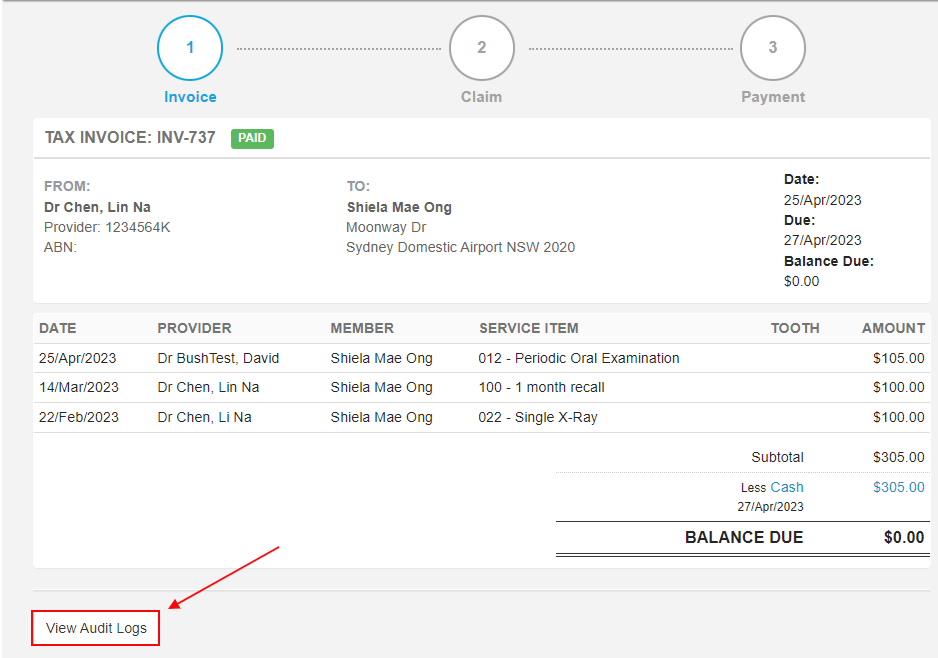This screenshot has height=658, width=938.
Task: Switch to the Payment tab
Action: tap(772, 97)
